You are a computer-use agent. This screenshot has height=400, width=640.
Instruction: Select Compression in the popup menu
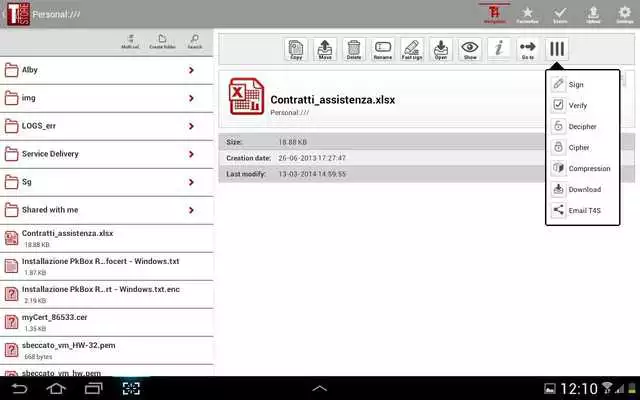(x=588, y=168)
